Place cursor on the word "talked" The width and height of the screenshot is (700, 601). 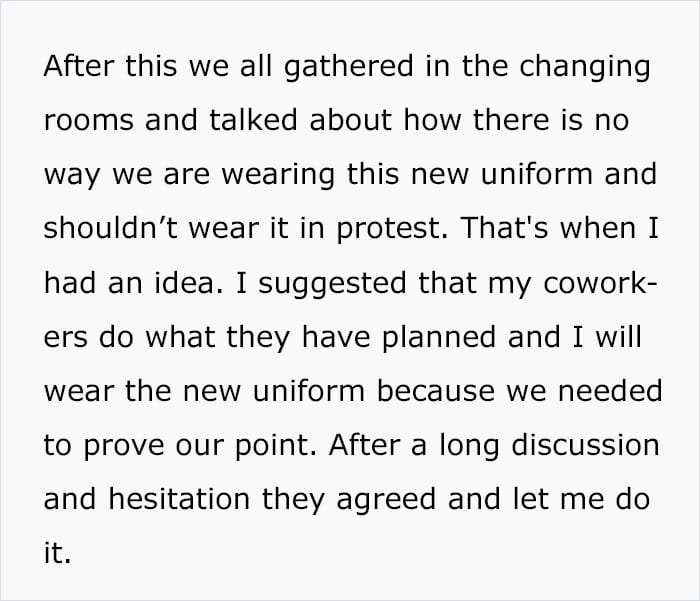click(253, 119)
